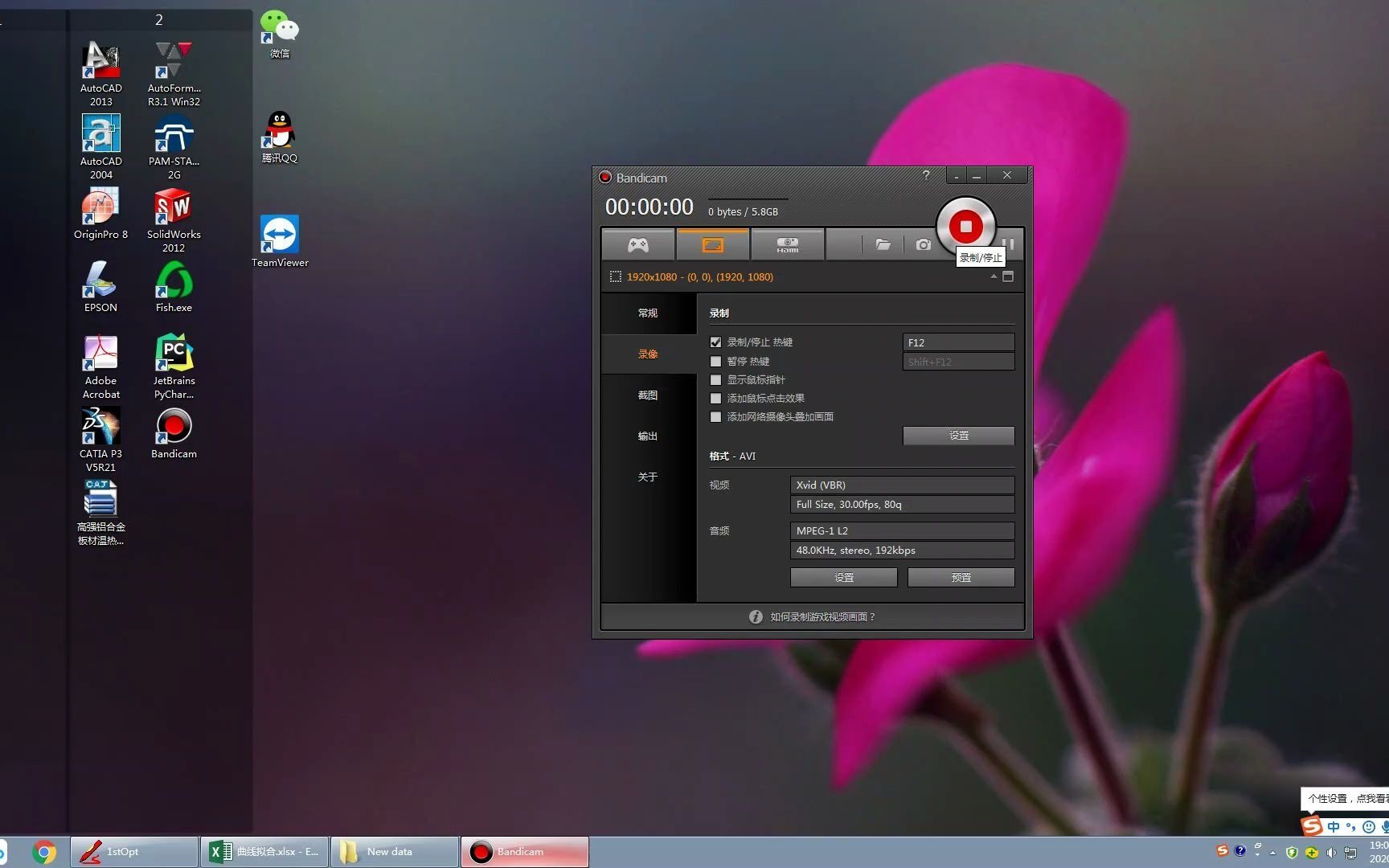
Task: Open the 输出 settings tab
Action: coord(648,436)
